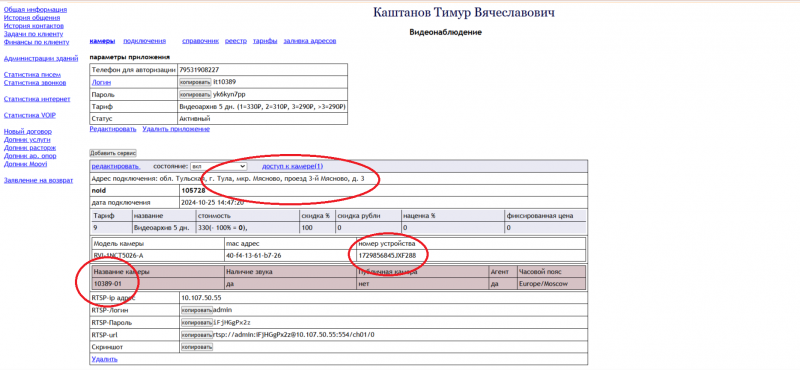Copy the RTSP-Пароль value
The image size is (800, 370).
[197, 323]
